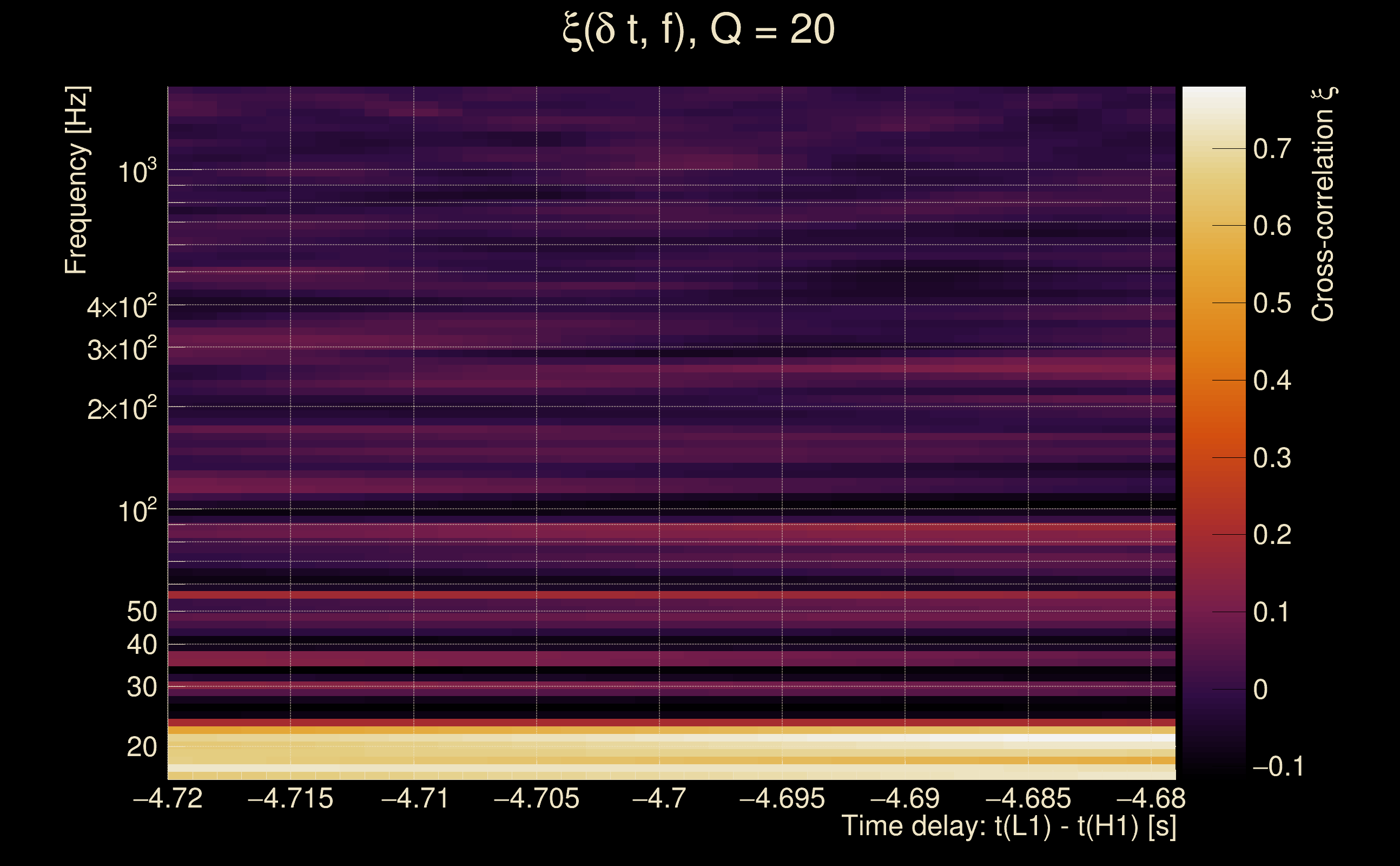The image size is (1400, 866).
Task: Click the −4.72 time delay tick label
Action: [168, 799]
